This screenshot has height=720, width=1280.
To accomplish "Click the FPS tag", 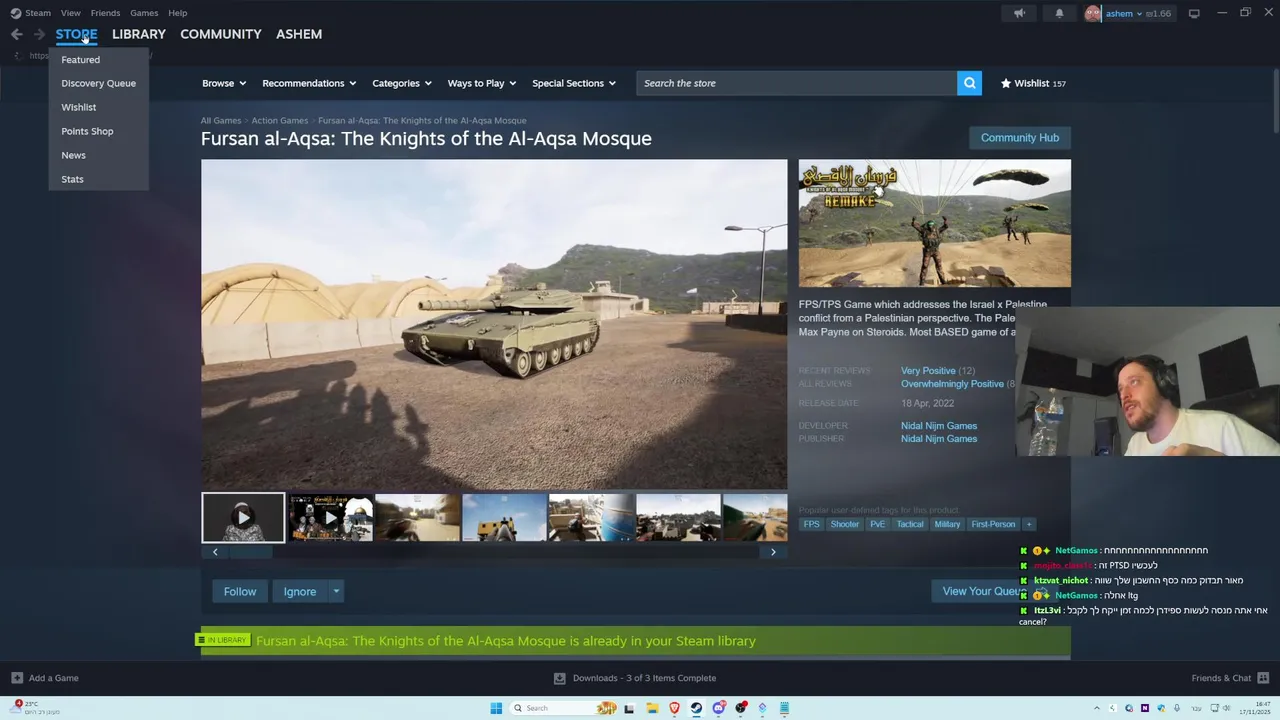I will click(811, 524).
